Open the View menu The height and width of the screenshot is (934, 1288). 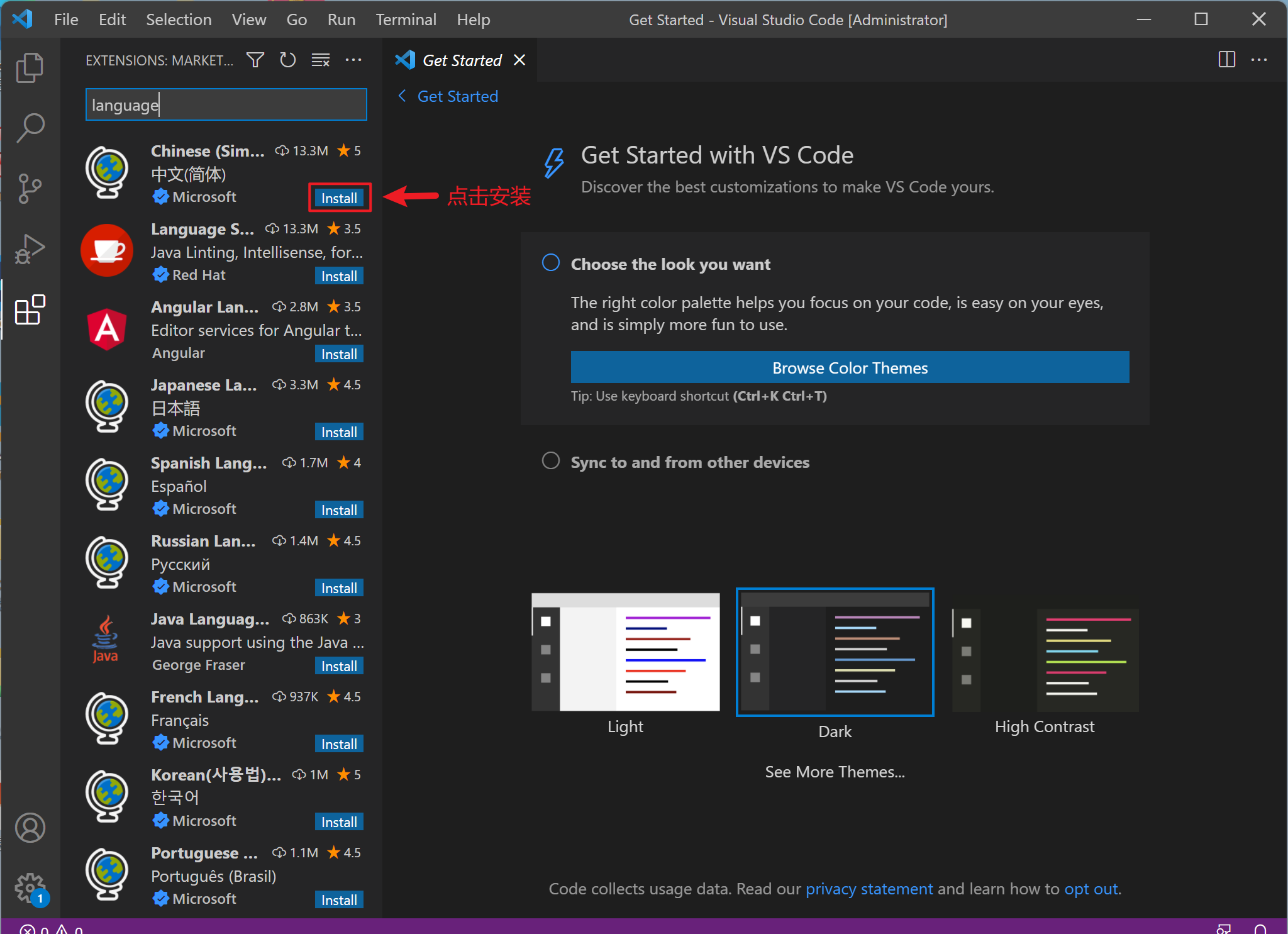point(249,19)
